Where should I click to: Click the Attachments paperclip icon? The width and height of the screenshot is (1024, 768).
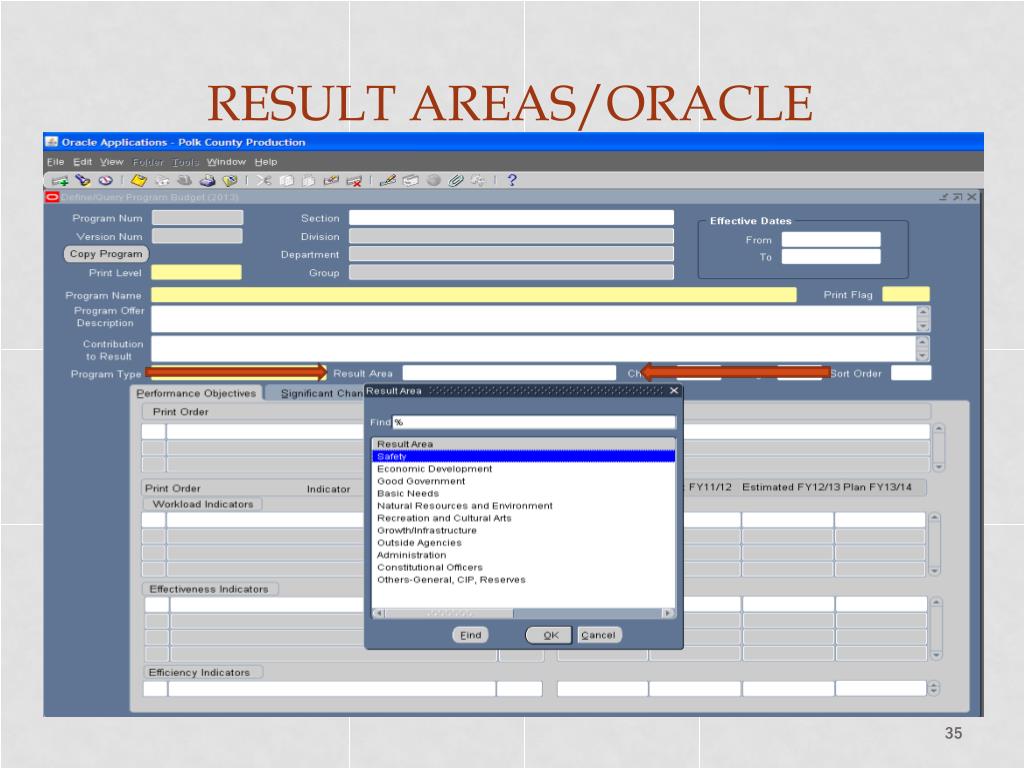(456, 181)
